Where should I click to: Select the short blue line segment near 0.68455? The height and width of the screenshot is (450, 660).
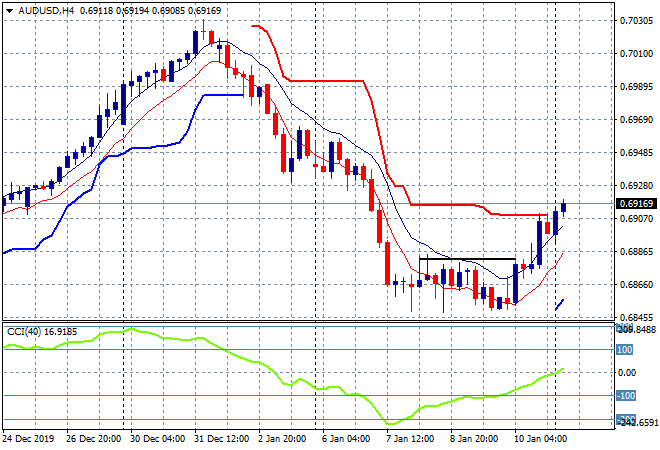pos(560,305)
